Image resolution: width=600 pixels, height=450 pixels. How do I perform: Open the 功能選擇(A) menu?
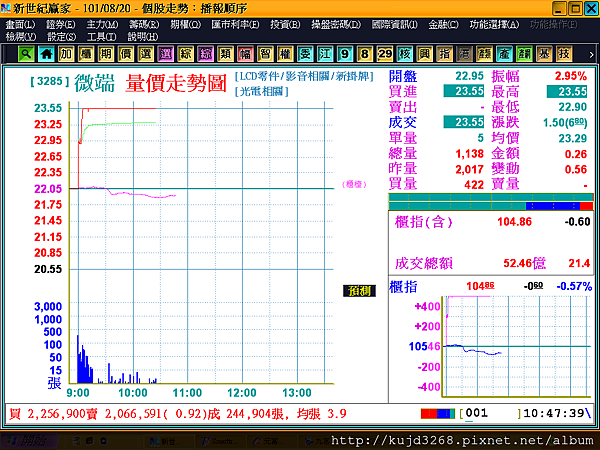[494, 25]
